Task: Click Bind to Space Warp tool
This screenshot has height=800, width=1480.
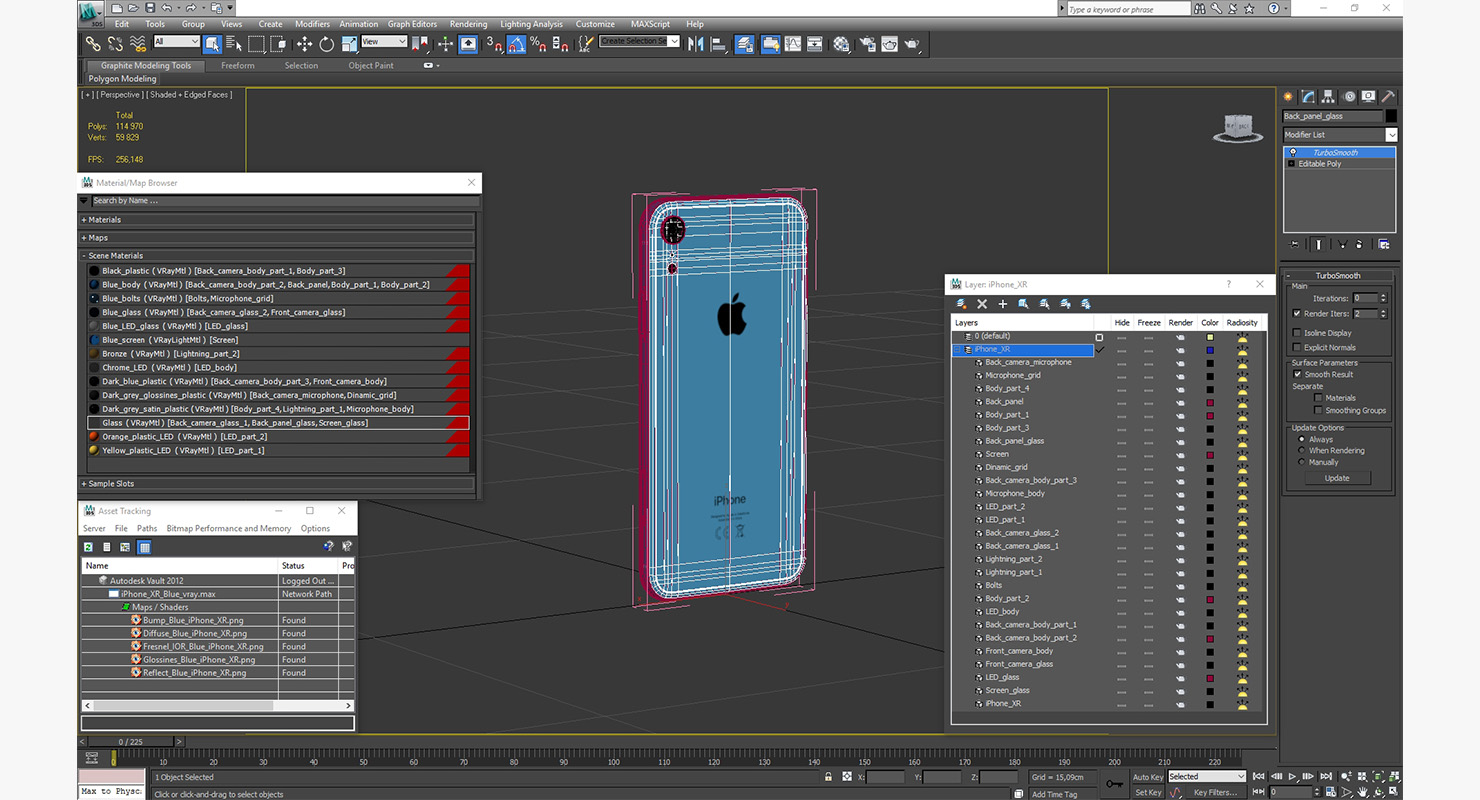Action: 138,43
